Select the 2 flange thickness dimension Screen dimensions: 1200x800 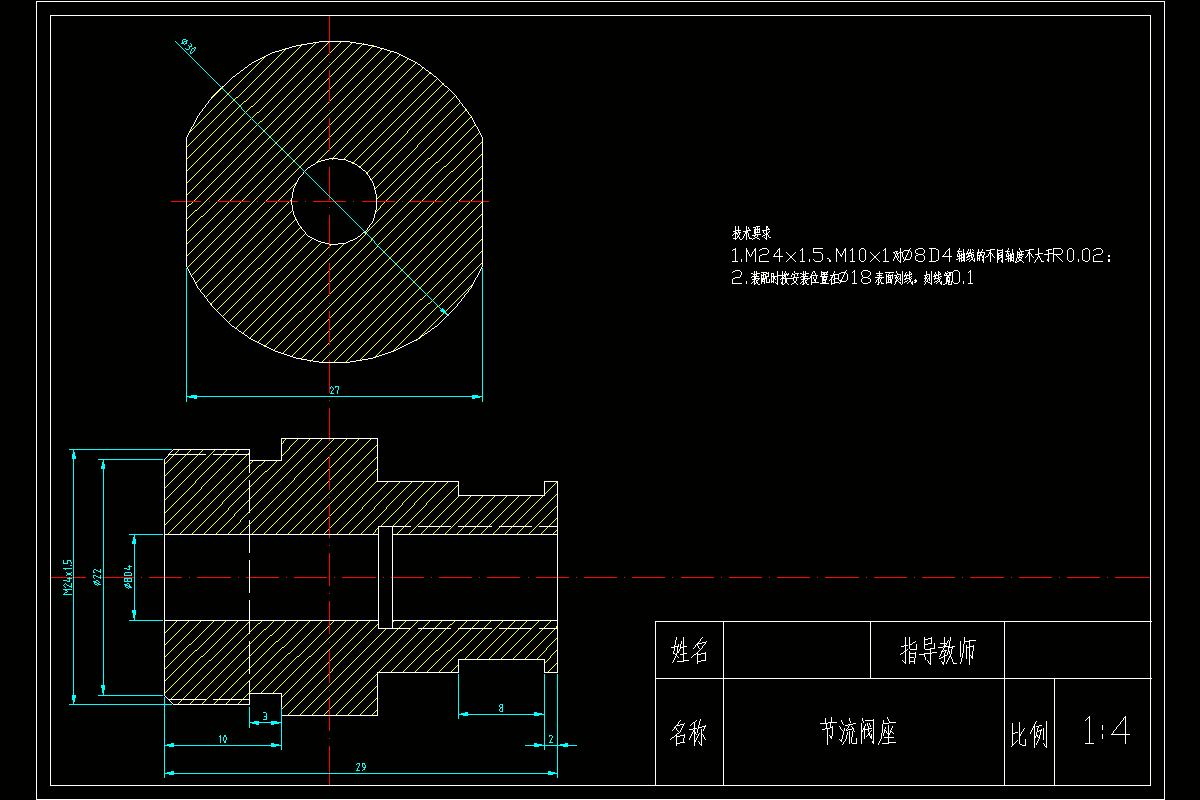[551, 738]
